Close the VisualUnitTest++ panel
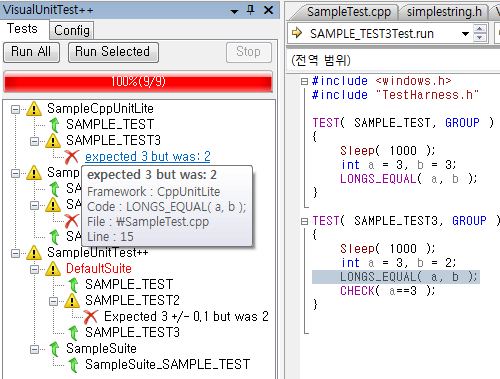Screen dimensions: 500x379 268,10
